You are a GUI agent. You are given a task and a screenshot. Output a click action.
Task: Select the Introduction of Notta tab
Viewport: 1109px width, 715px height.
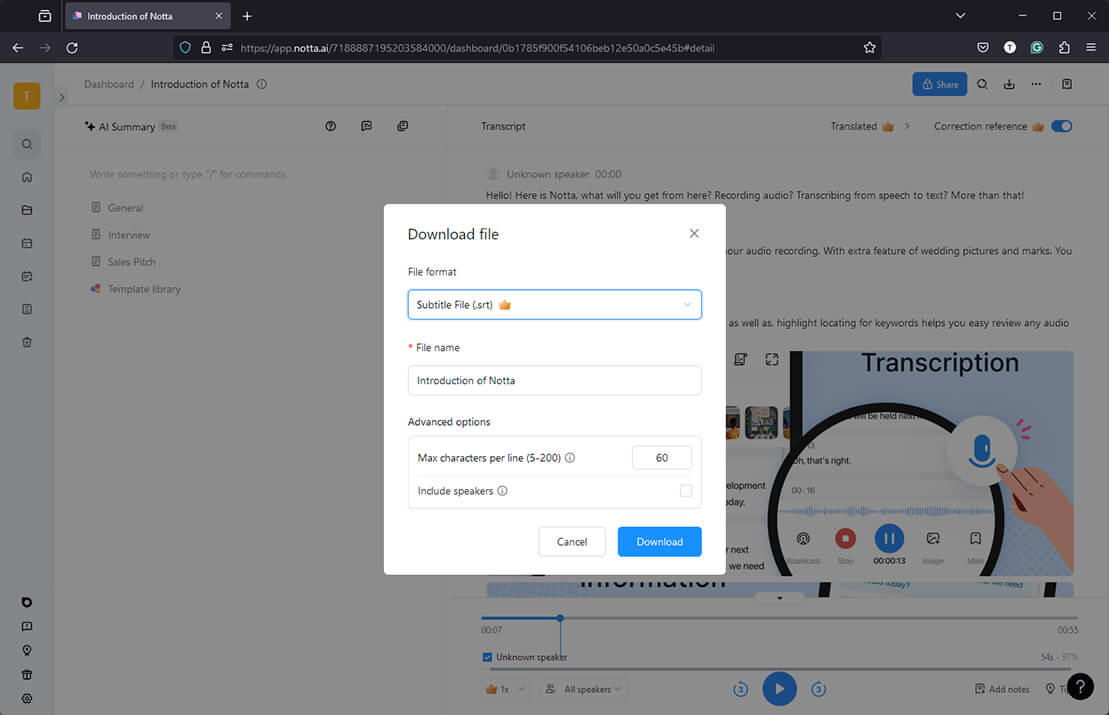point(147,16)
